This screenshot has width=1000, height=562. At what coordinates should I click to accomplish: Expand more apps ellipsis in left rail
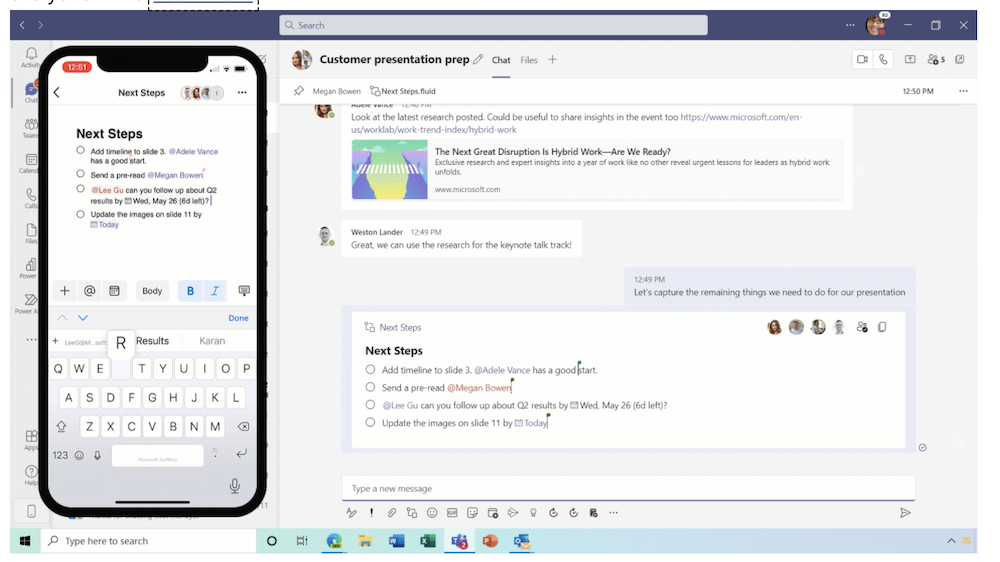pyautogui.click(x=31, y=340)
